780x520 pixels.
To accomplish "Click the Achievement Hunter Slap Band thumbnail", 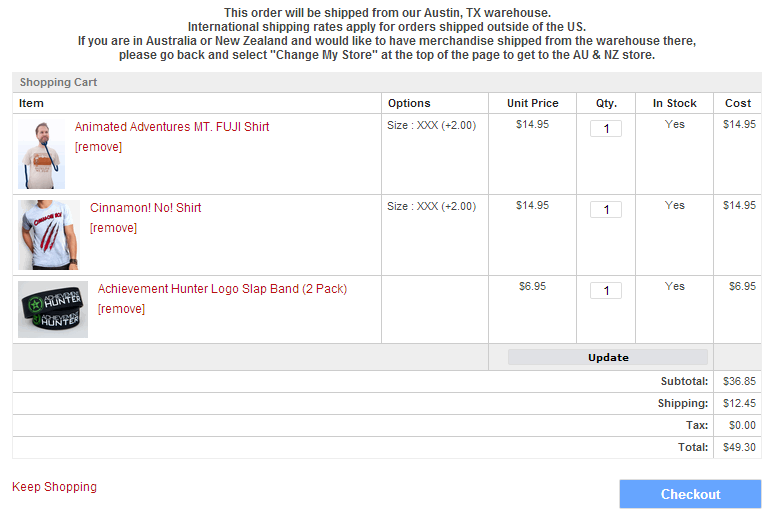I will tap(53, 310).
